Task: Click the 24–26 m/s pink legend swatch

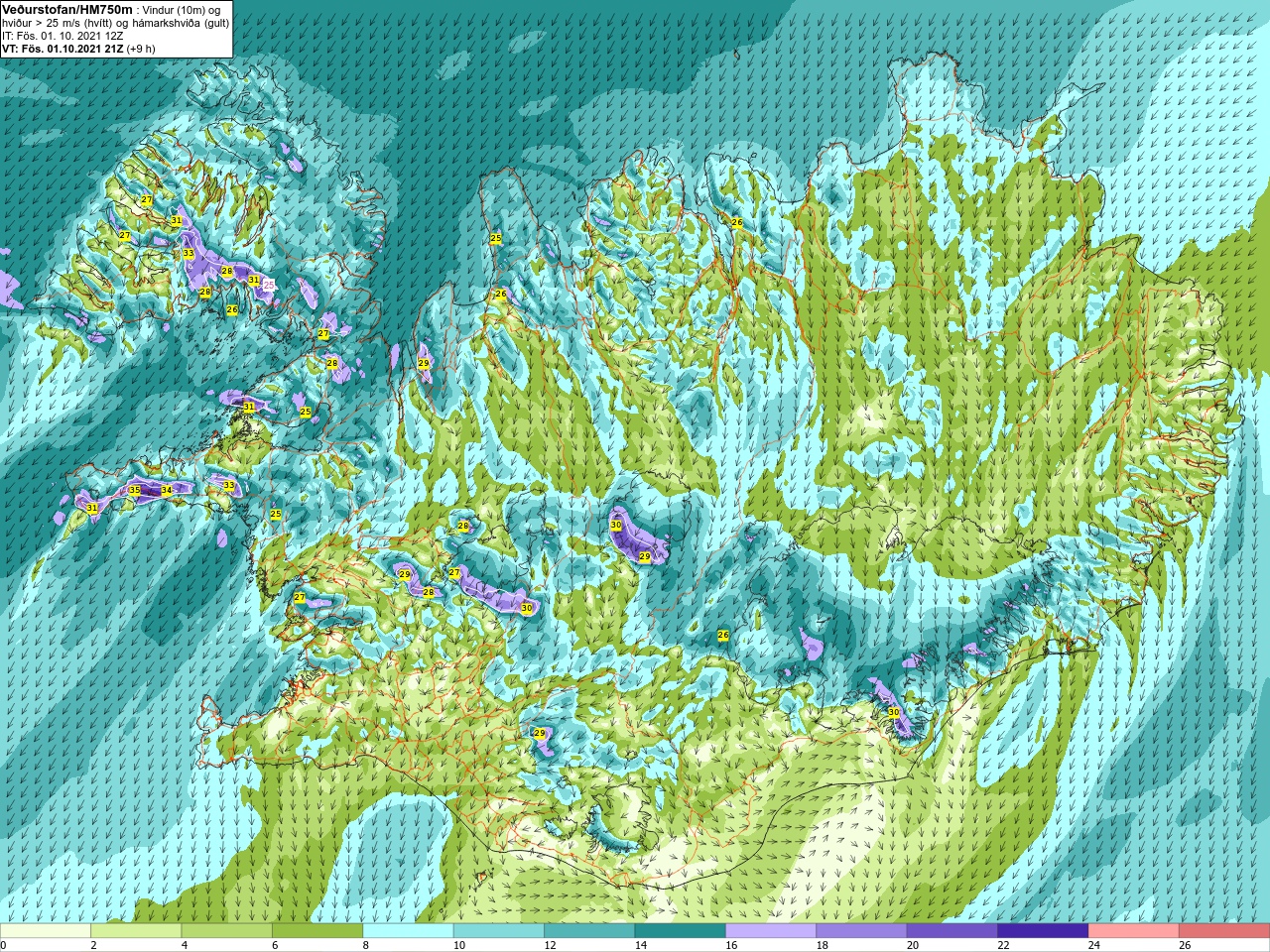Action: pyautogui.click(x=1134, y=931)
